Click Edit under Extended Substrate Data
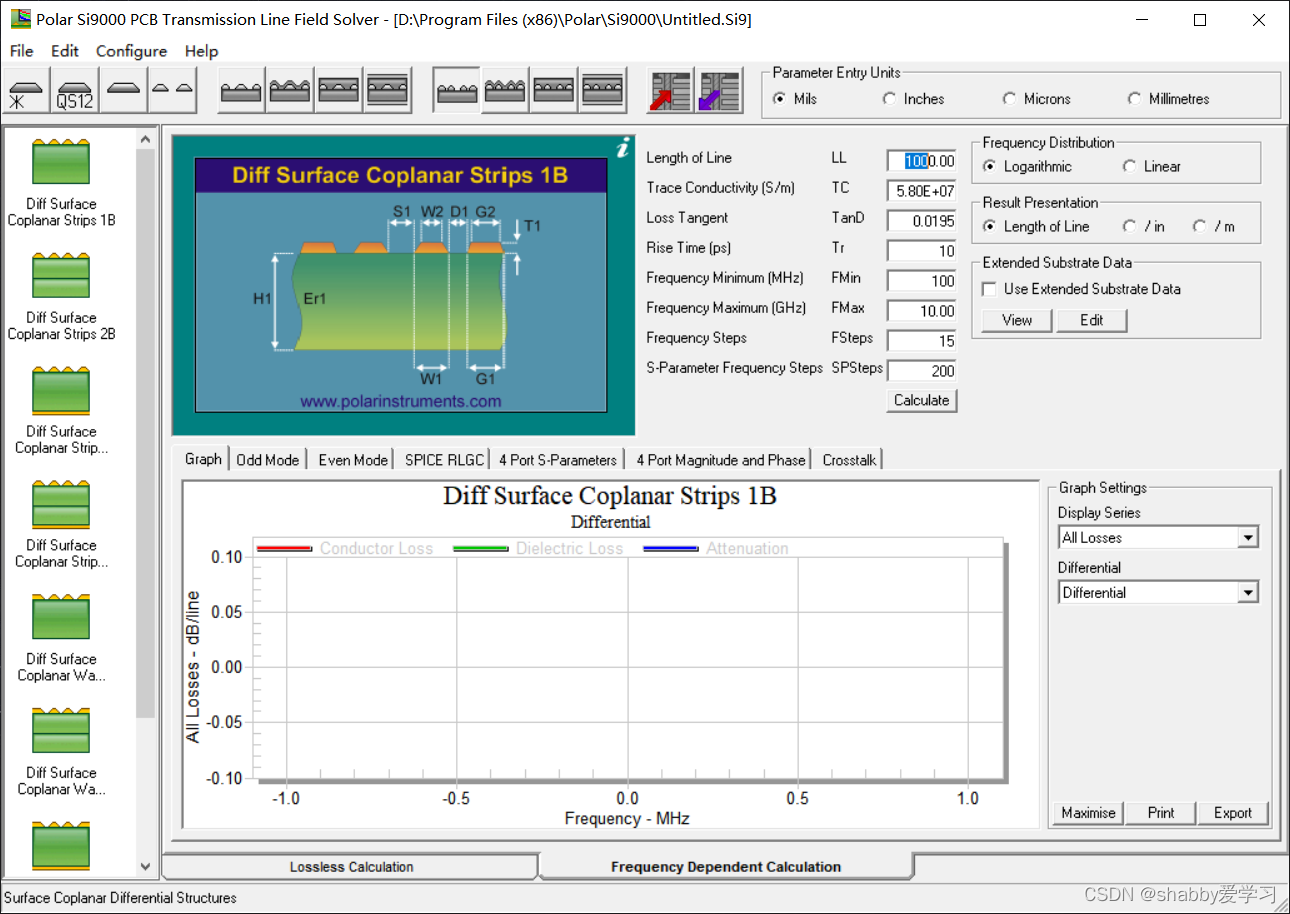This screenshot has width=1290, height=914. point(1091,320)
